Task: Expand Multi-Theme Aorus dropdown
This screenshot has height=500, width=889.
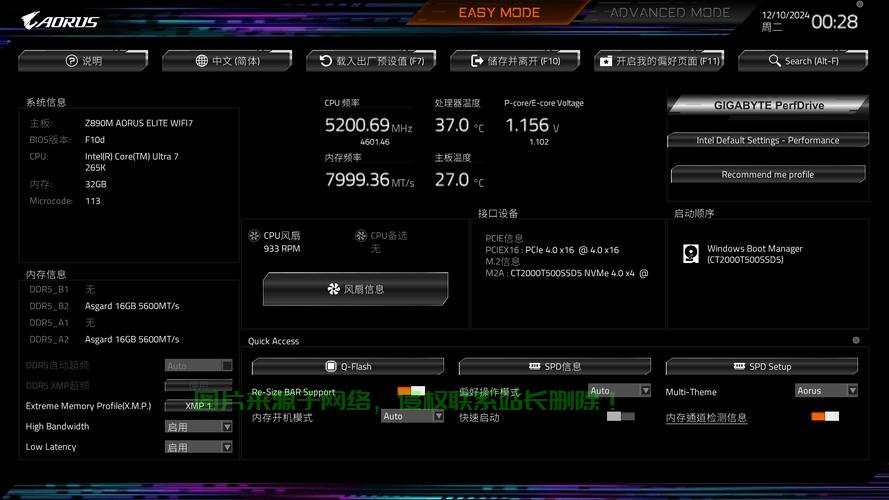Action: point(826,391)
